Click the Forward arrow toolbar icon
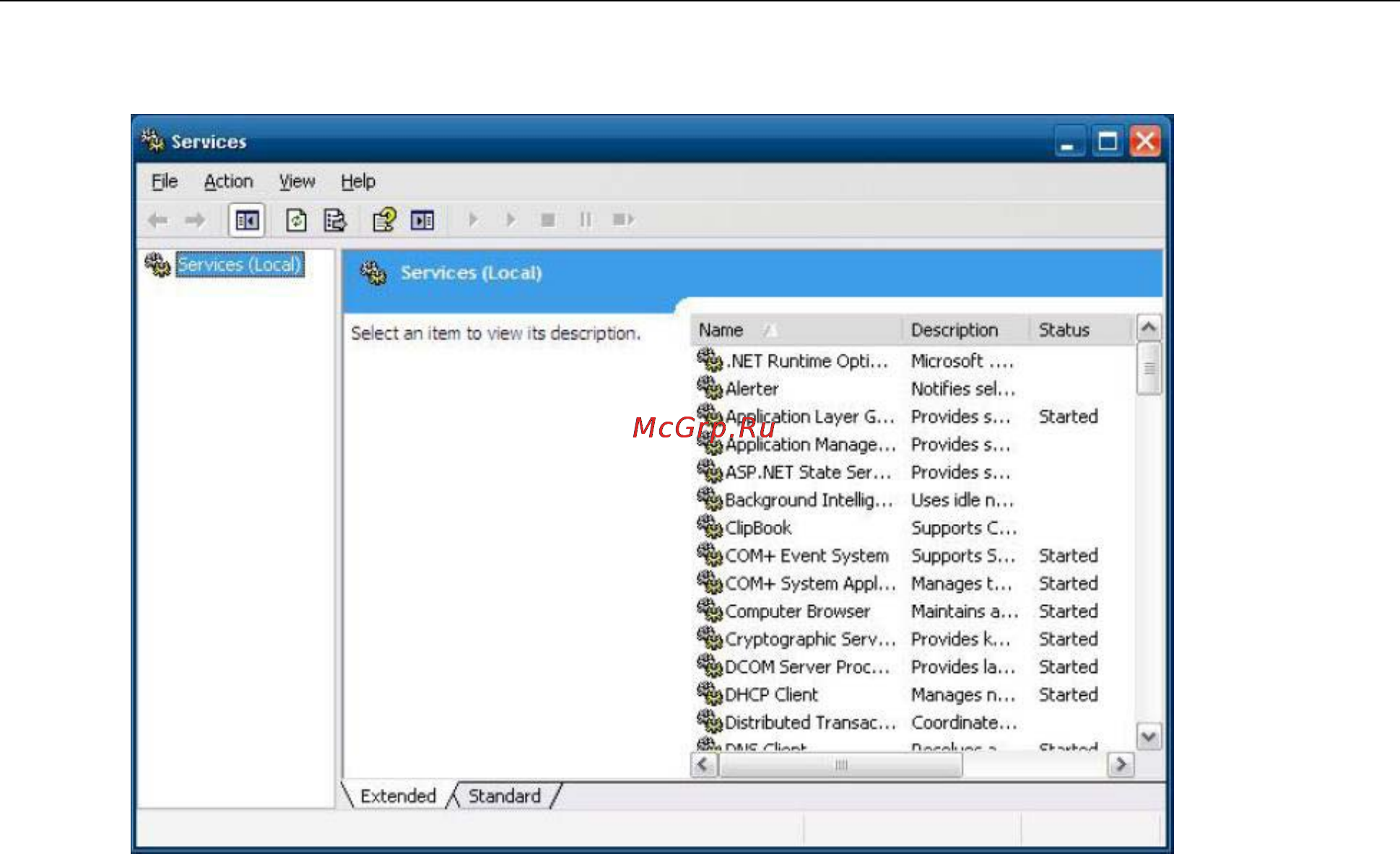Screen dimensions: 1400x854 (194, 220)
